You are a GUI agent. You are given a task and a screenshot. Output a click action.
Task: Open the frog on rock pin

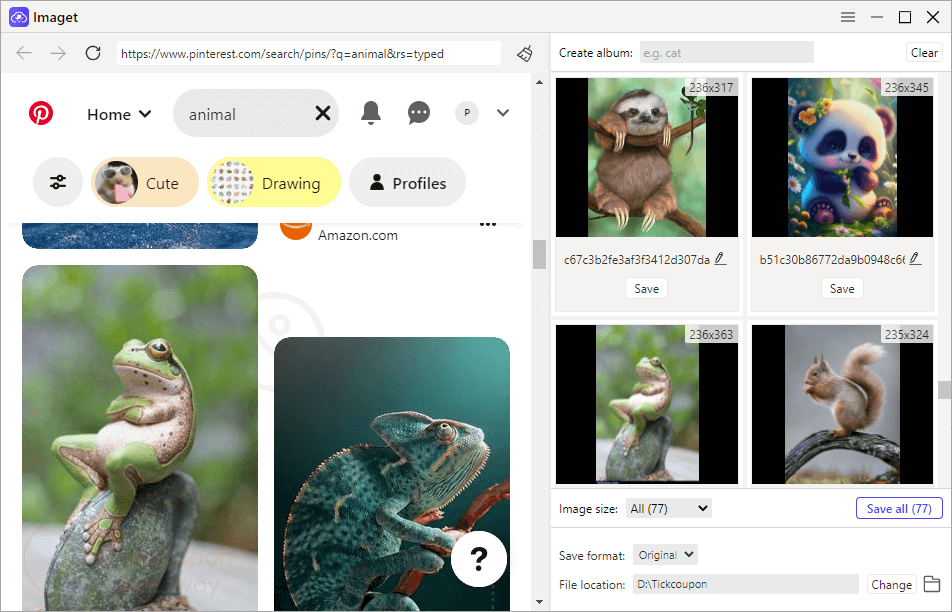tap(140, 437)
